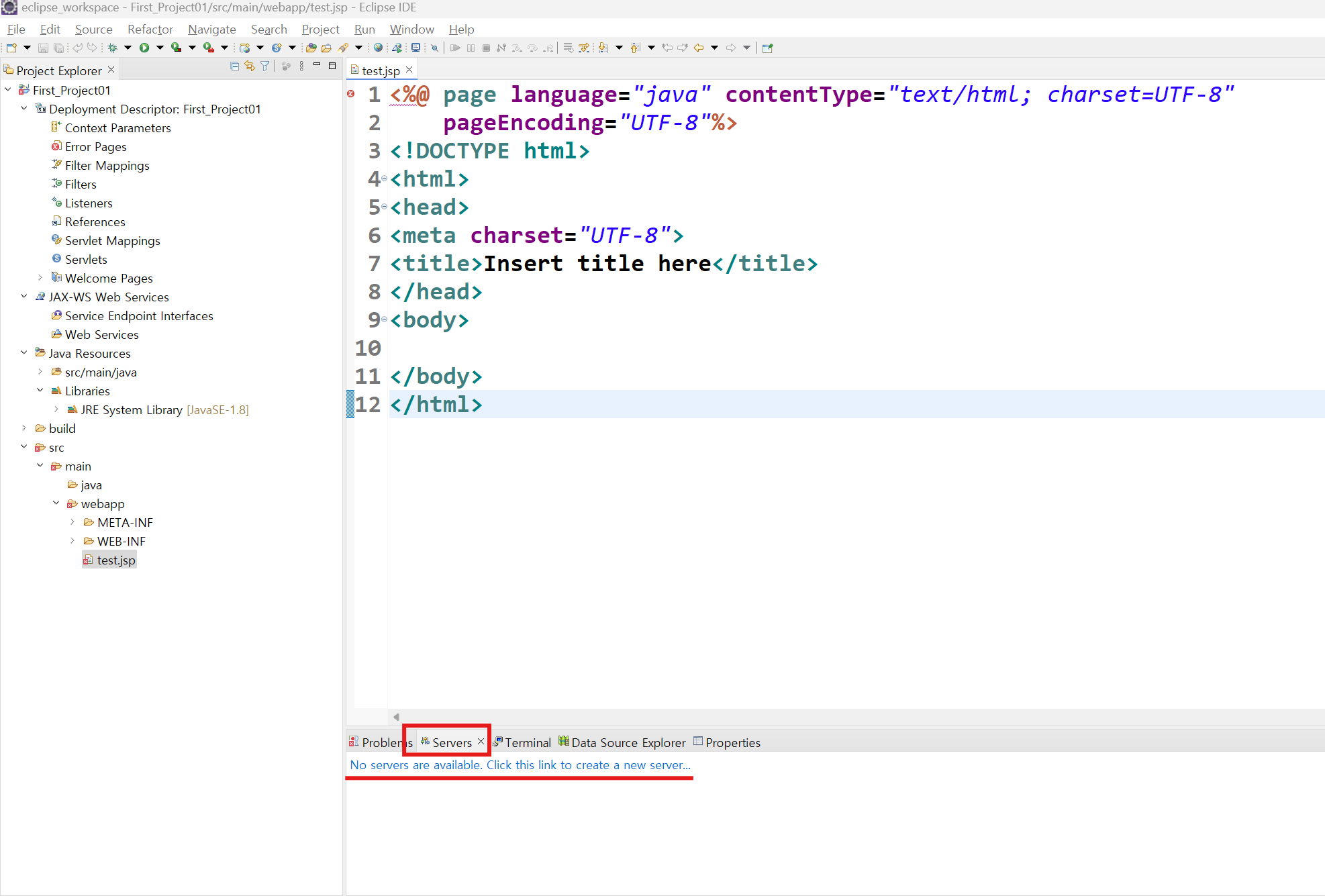Collapse the Java Resources node
Image resolution: width=1325 pixels, height=896 pixels.
[x=24, y=353]
